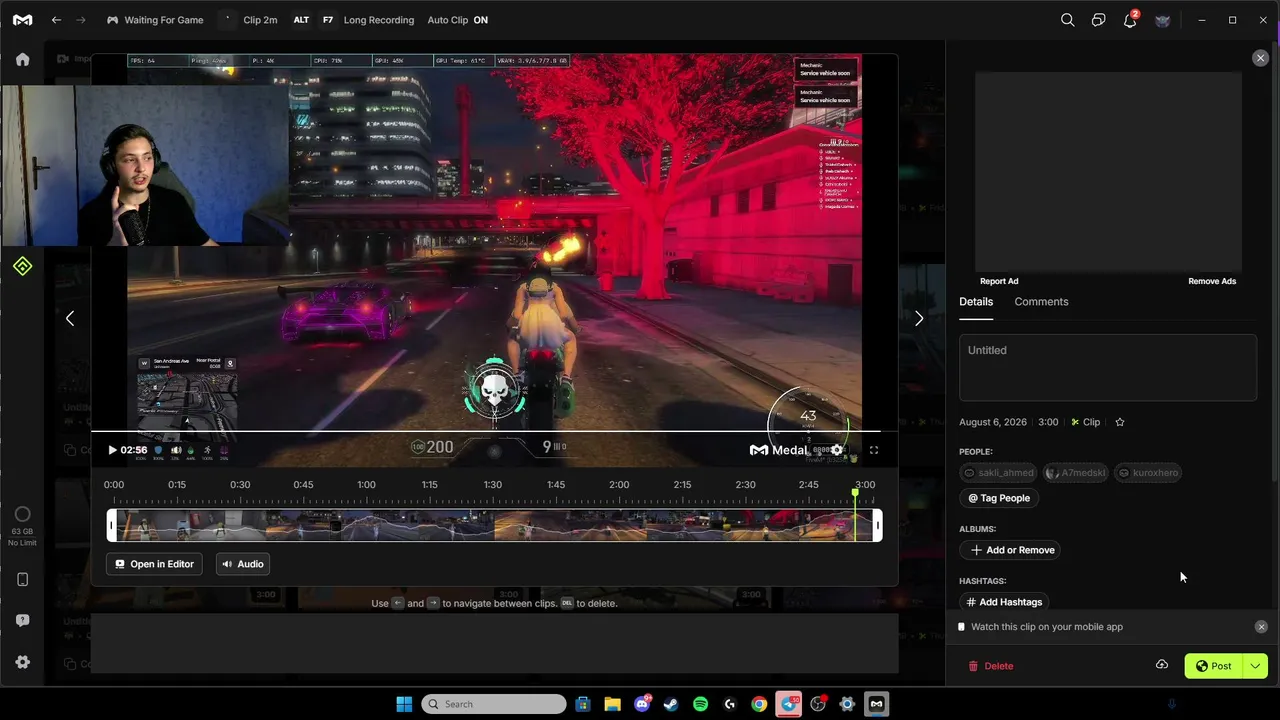
Task: Open File Explorer from the taskbar
Action: (x=612, y=704)
